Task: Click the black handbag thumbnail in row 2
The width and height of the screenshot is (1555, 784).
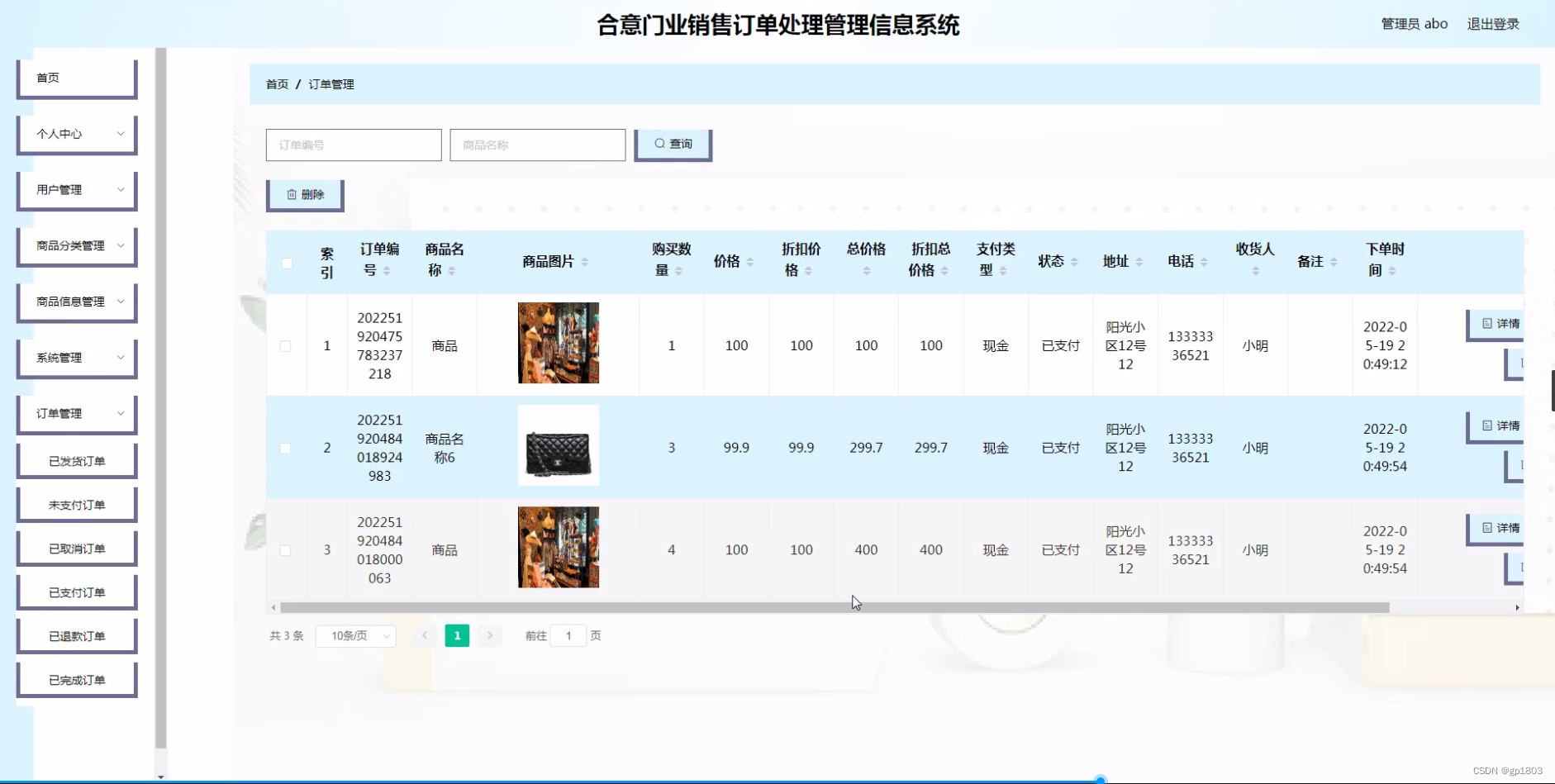Action: click(559, 445)
